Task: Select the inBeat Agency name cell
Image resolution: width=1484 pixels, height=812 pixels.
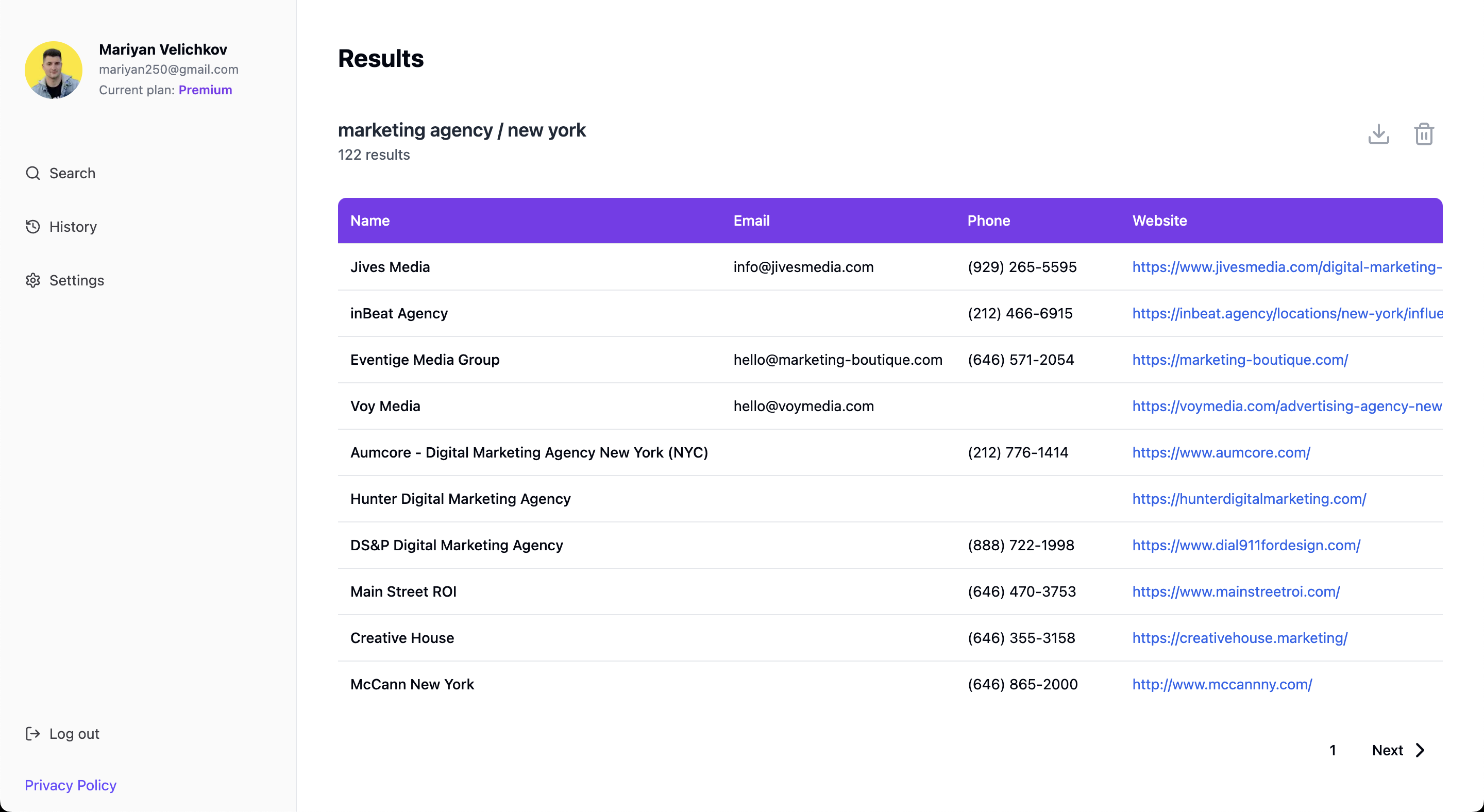Action: click(x=399, y=313)
